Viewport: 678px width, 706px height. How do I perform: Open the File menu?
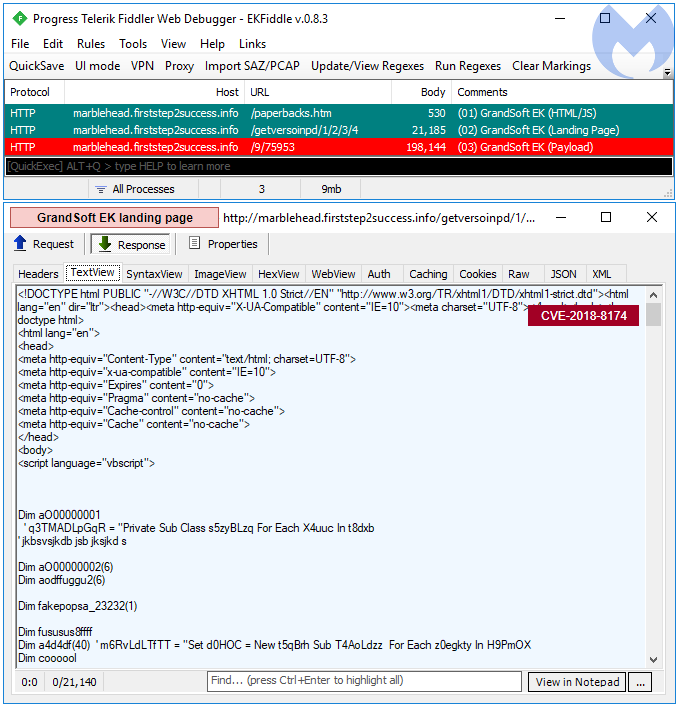point(20,44)
